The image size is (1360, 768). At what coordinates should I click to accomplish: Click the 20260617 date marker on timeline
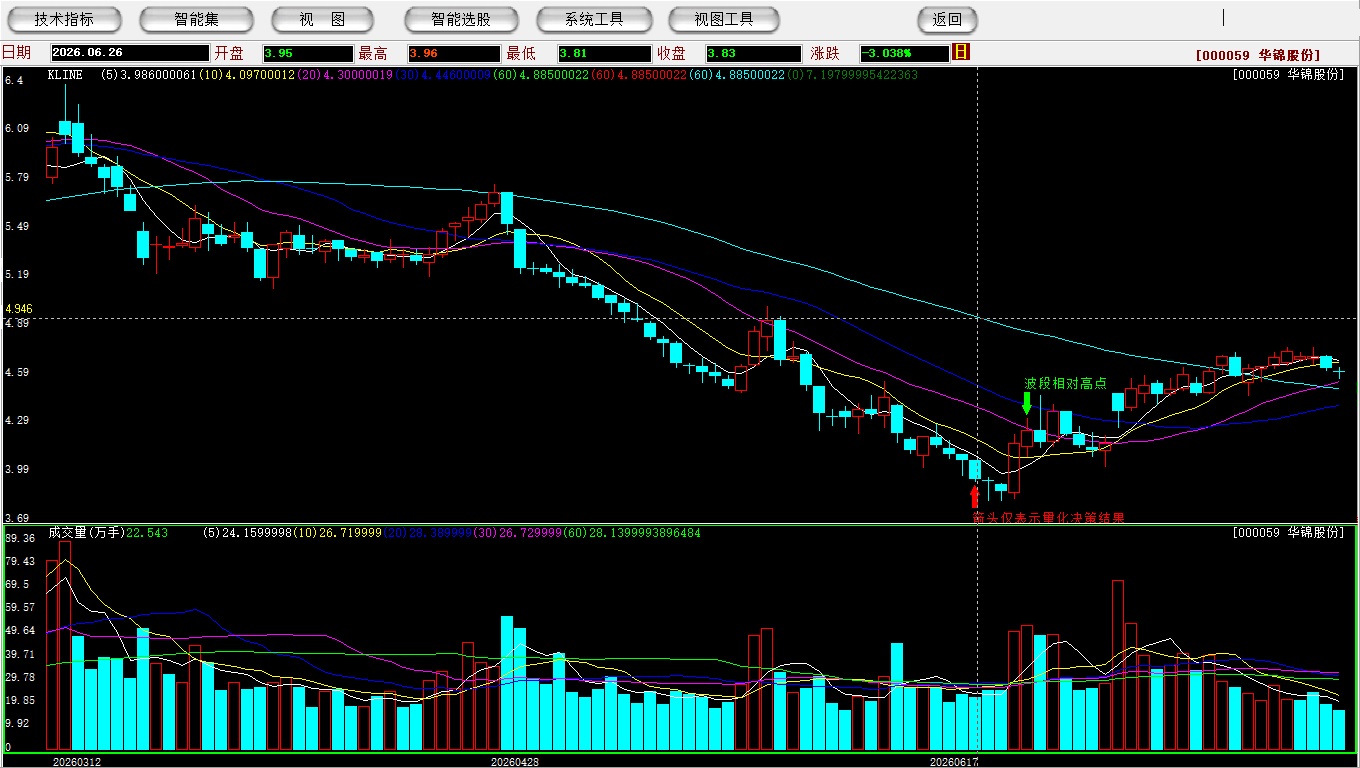(955, 761)
